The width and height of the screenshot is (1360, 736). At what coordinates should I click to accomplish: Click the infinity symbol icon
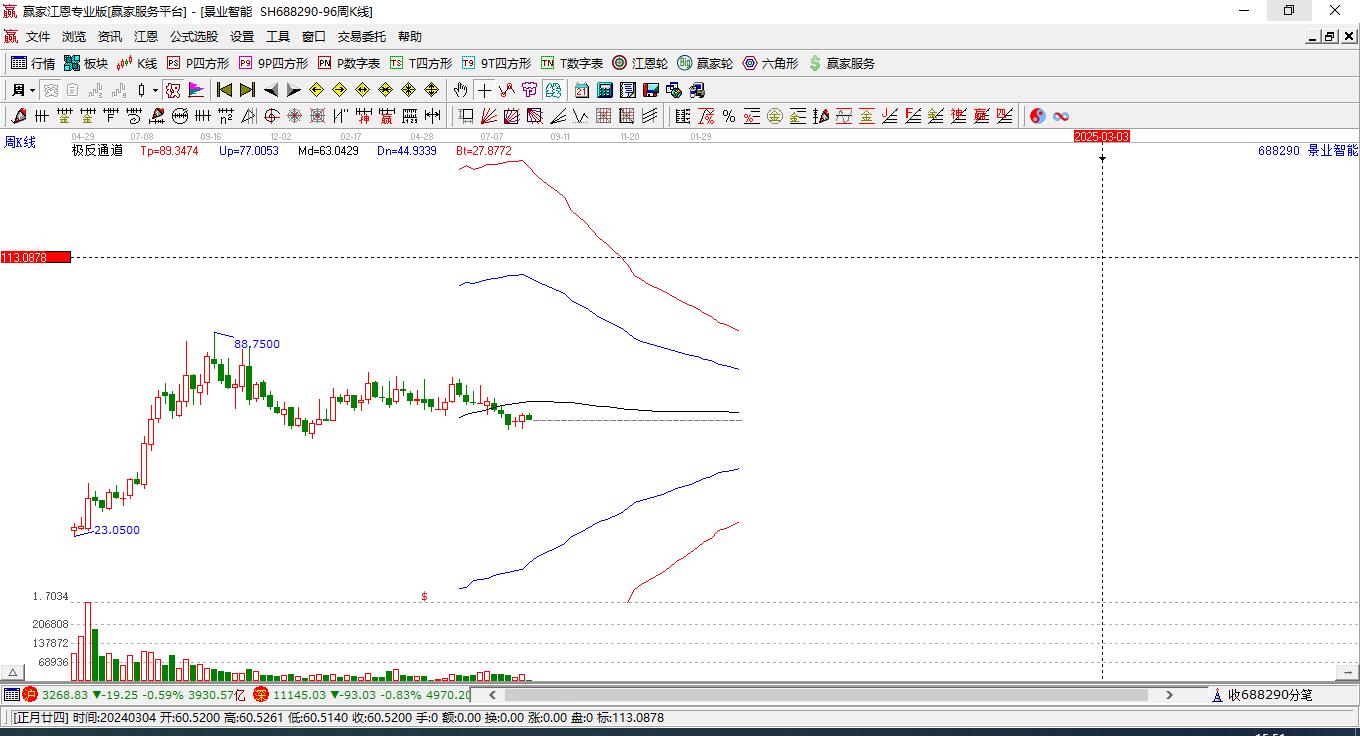(1061, 116)
